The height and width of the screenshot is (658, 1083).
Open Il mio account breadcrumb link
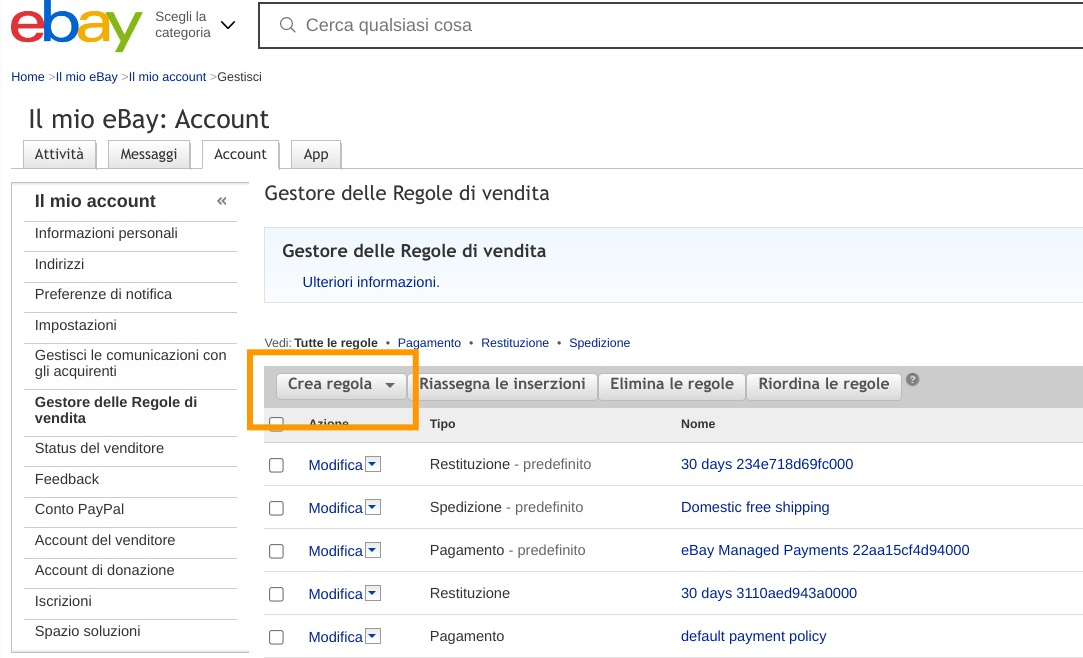coord(167,77)
